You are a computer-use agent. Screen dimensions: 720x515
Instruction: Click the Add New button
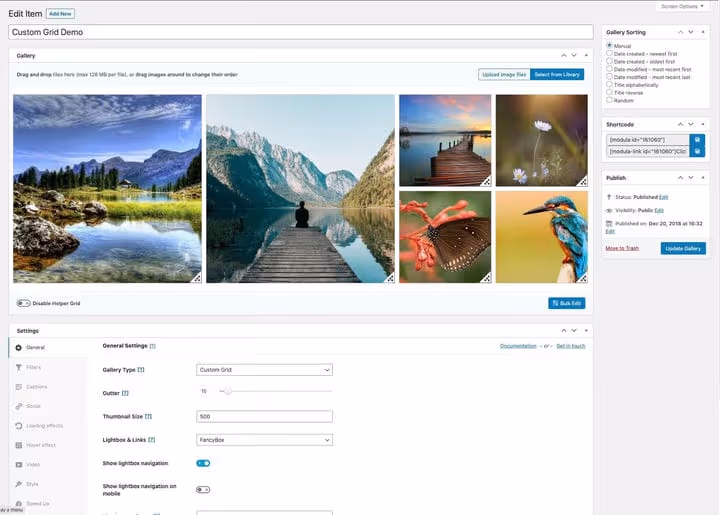point(60,14)
